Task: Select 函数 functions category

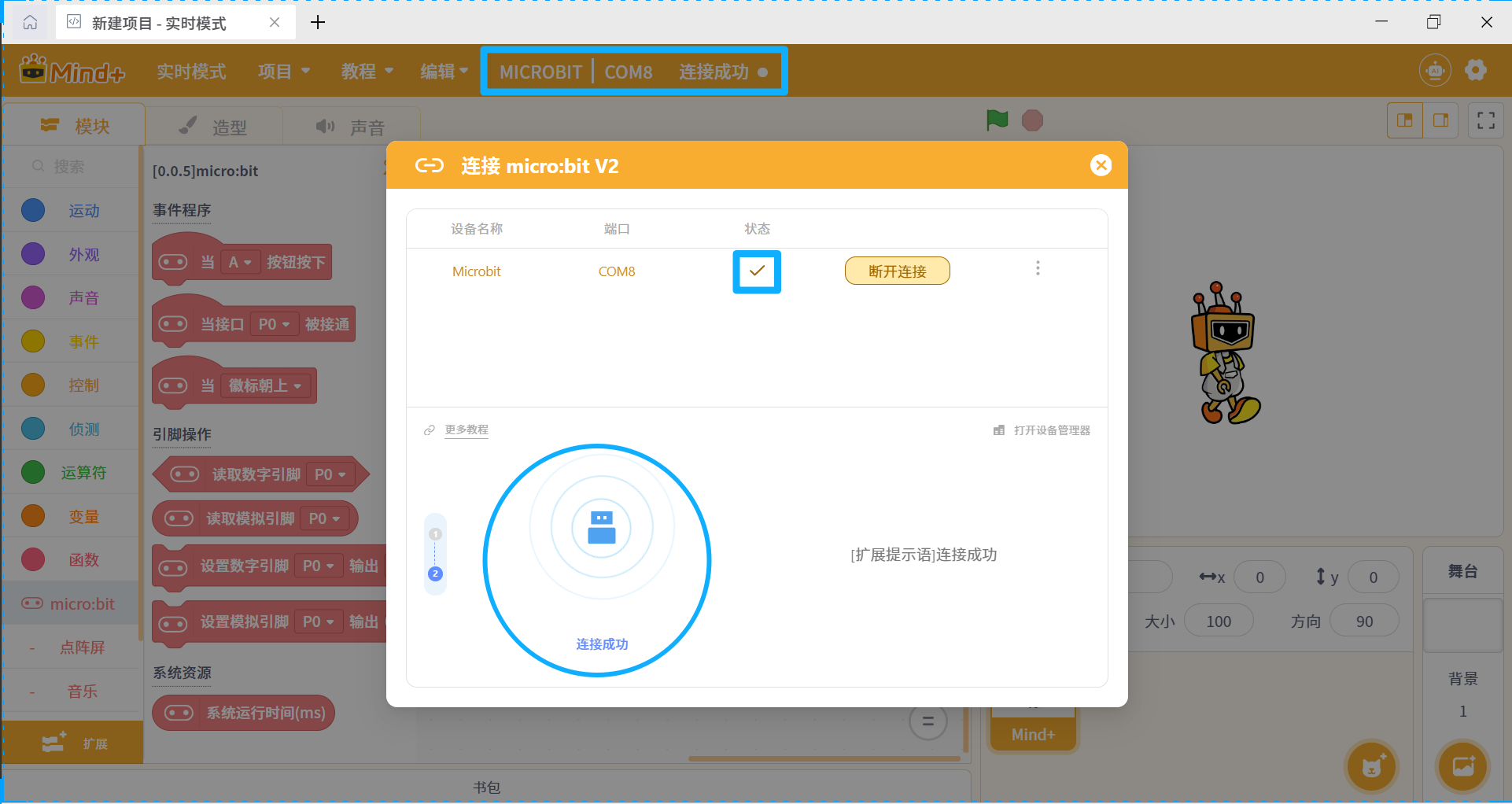Action: (72, 559)
